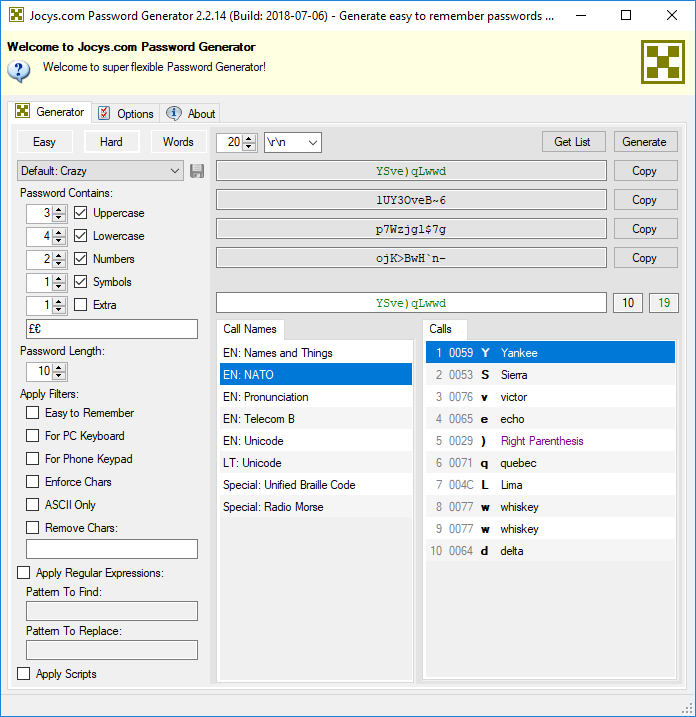Enable the ASCII Only filter
Viewport: 696px width, 717px height.
pos(32,504)
